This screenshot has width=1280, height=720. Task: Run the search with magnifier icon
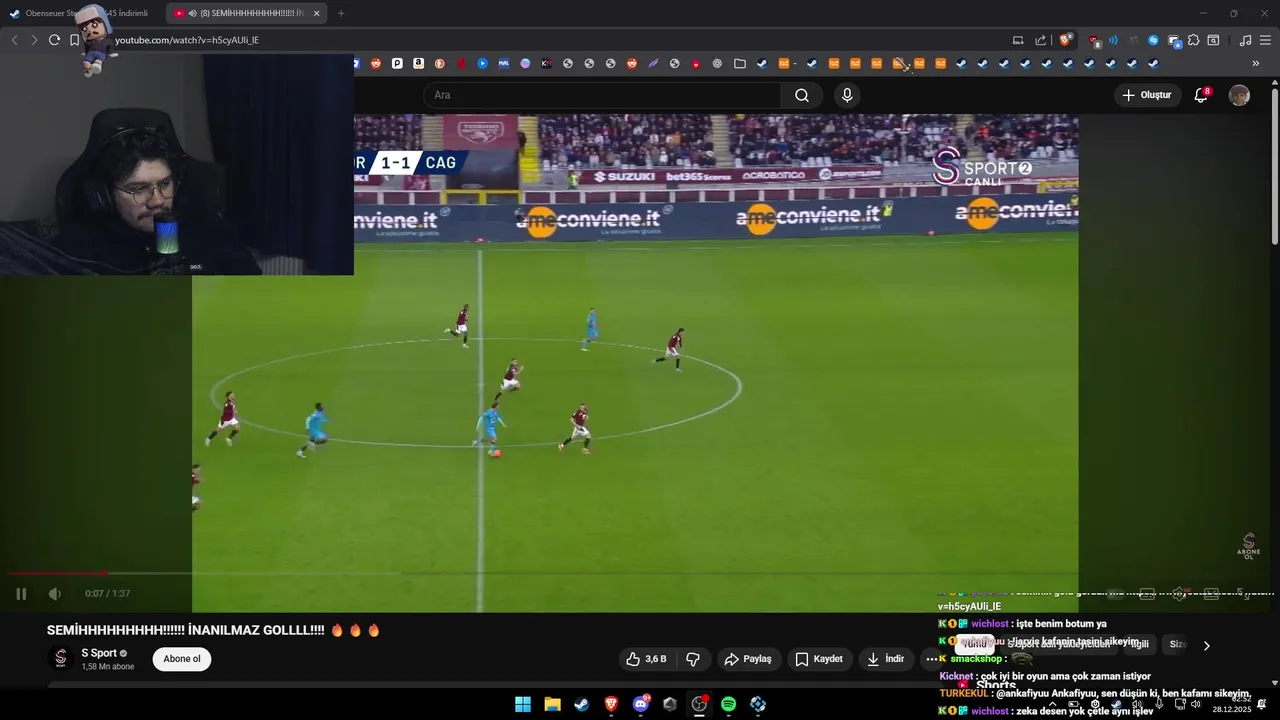click(802, 95)
